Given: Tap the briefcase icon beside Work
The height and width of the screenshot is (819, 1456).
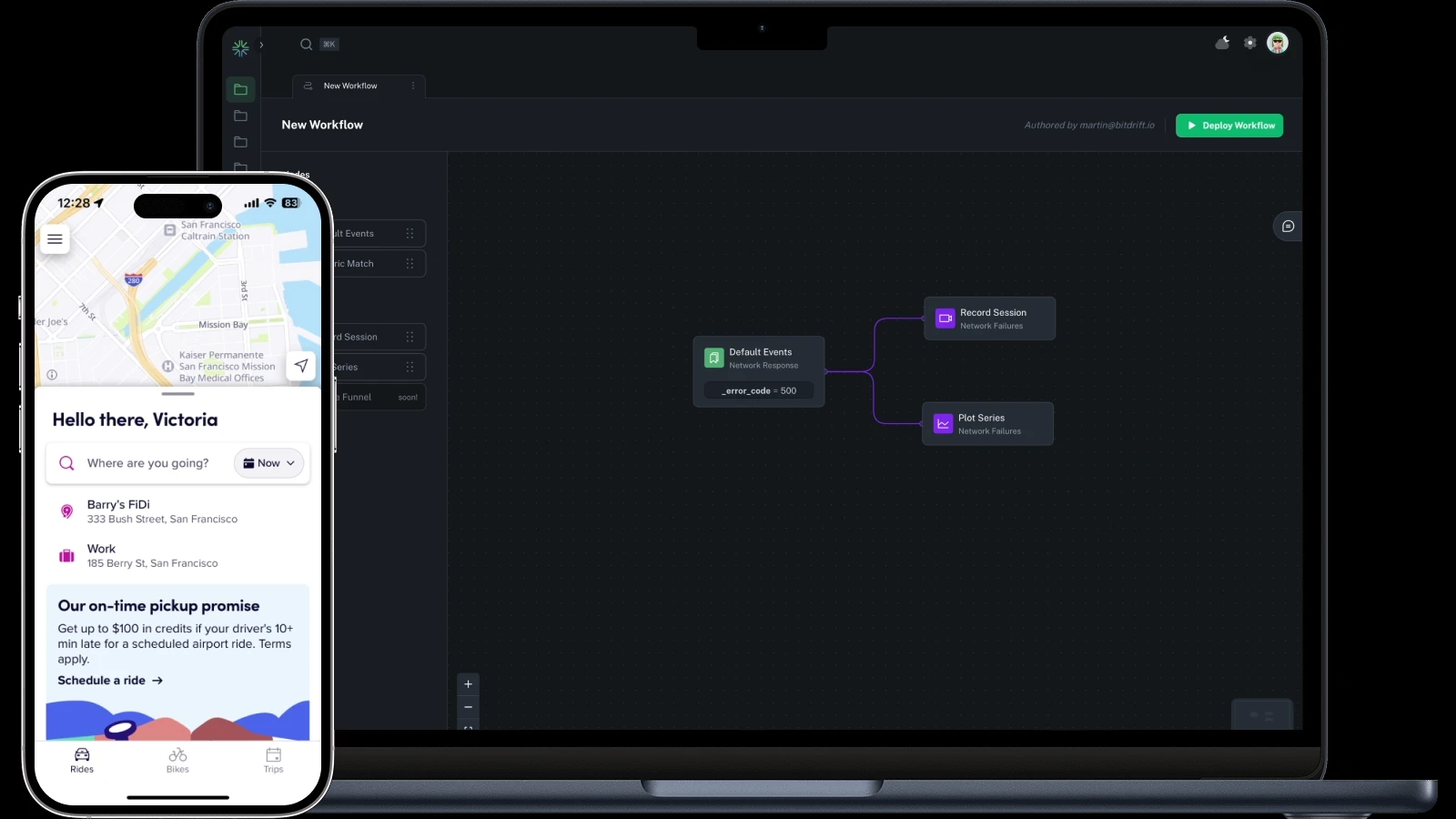Looking at the screenshot, I should point(66,556).
